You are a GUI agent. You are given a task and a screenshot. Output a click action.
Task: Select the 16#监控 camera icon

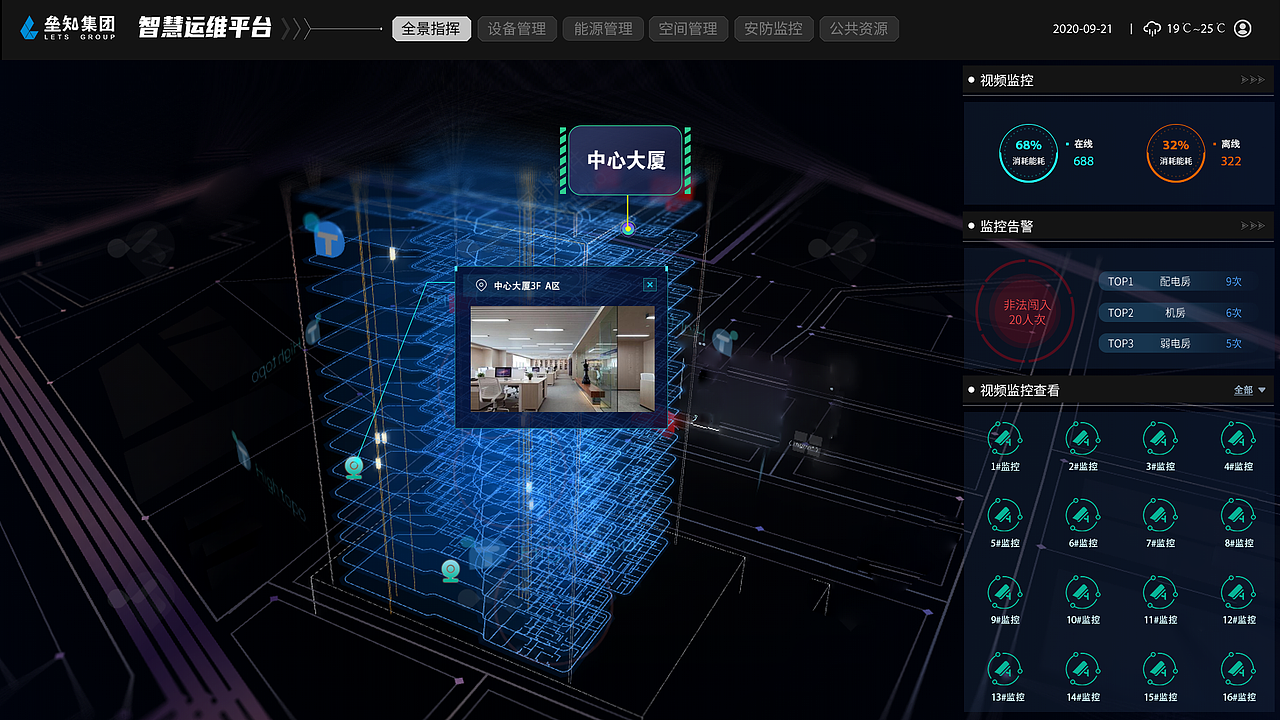[x=1238, y=671]
